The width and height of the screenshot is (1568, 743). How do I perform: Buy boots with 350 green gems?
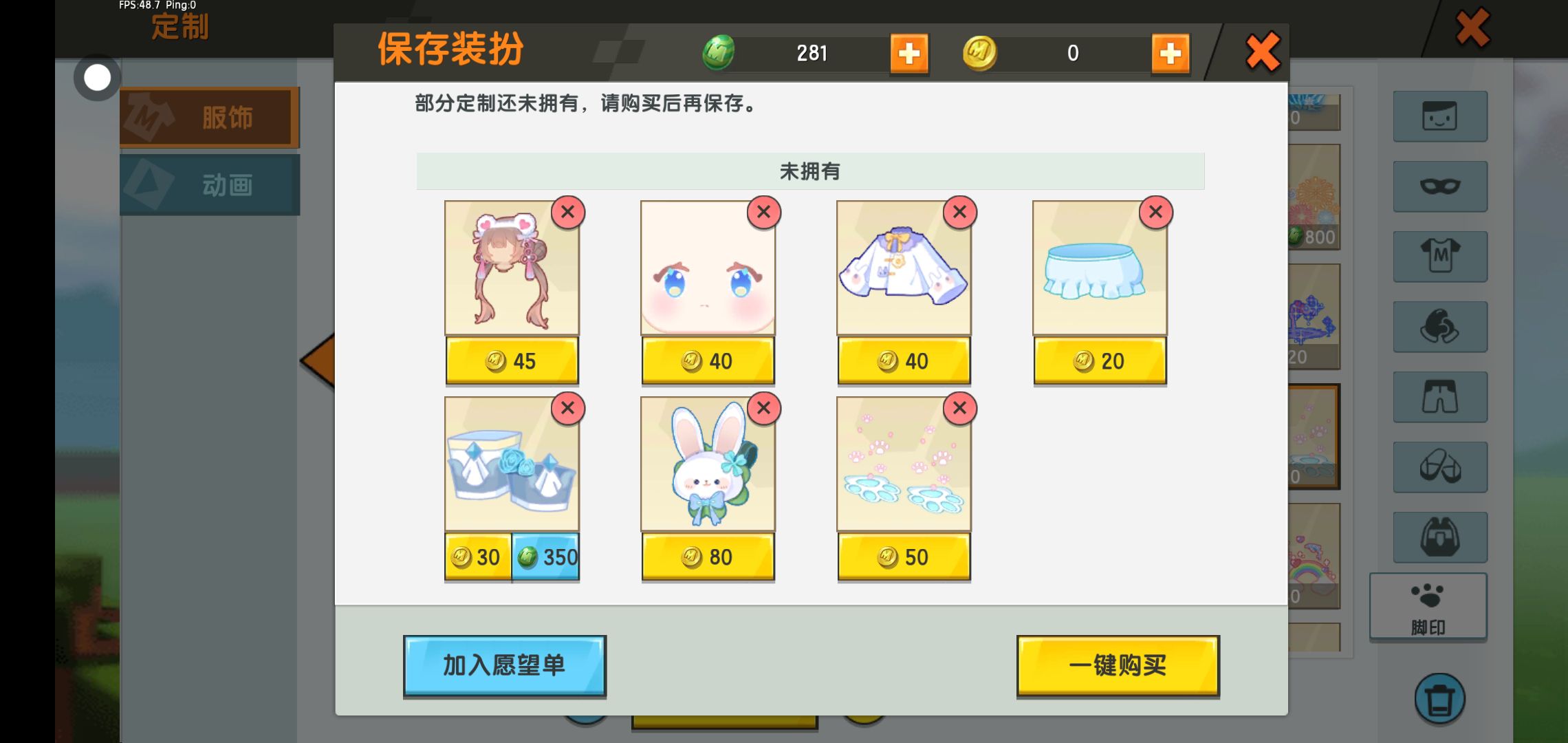coord(545,557)
